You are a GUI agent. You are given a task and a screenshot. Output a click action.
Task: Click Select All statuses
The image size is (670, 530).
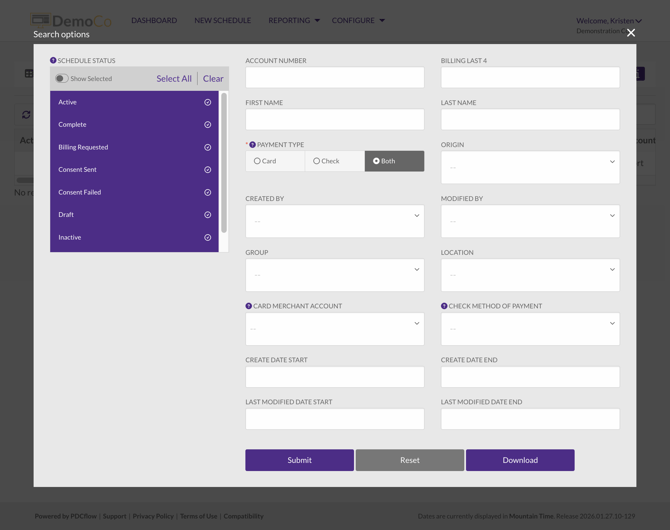point(174,79)
